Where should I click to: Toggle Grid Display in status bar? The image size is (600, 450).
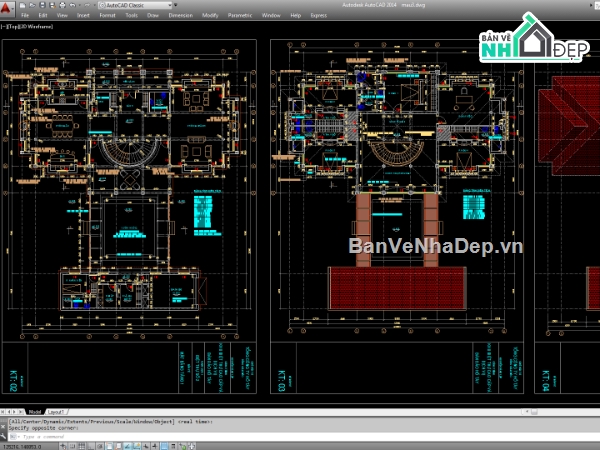[x=81, y=447]
